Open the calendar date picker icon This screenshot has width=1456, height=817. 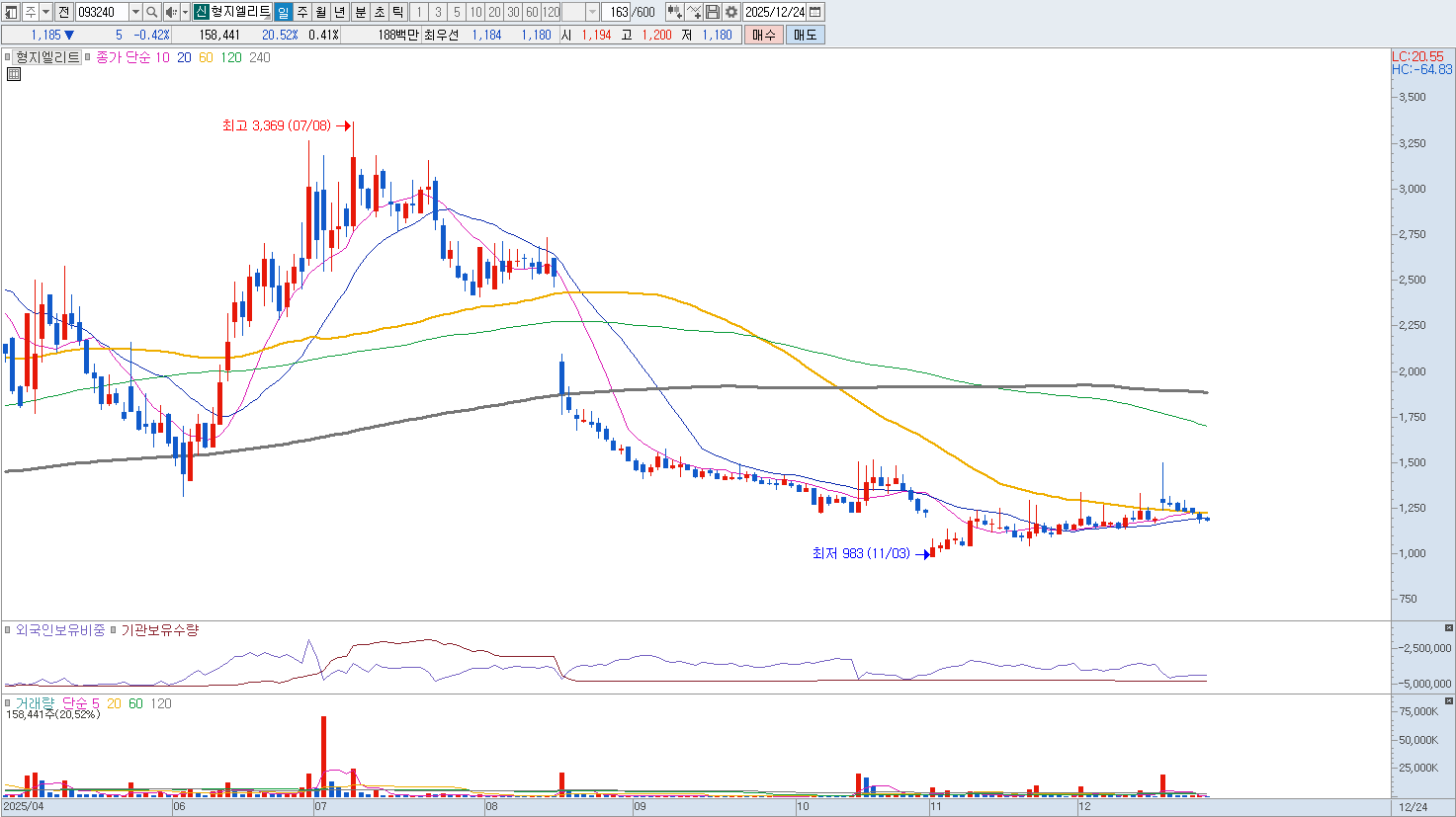[x=815, y=12]
